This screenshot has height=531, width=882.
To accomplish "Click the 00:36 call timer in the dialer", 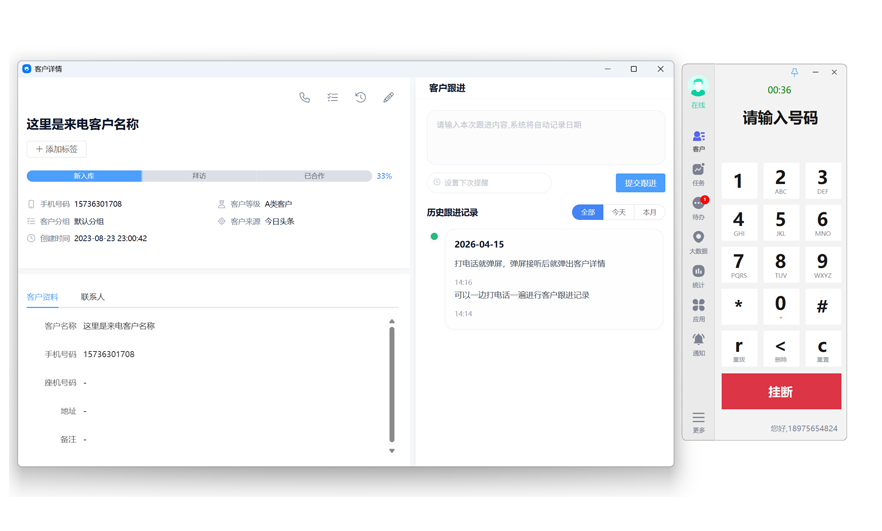I will (779, 90).
